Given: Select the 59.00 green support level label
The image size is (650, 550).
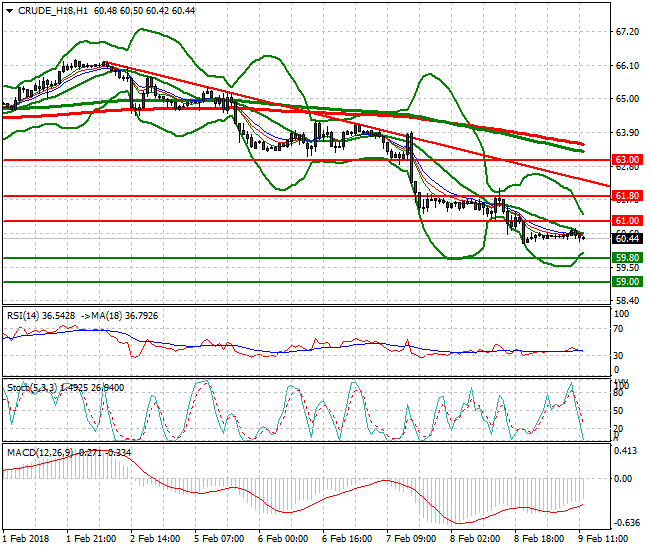Looking at the screenshot, I should click(x=627, y=282).
